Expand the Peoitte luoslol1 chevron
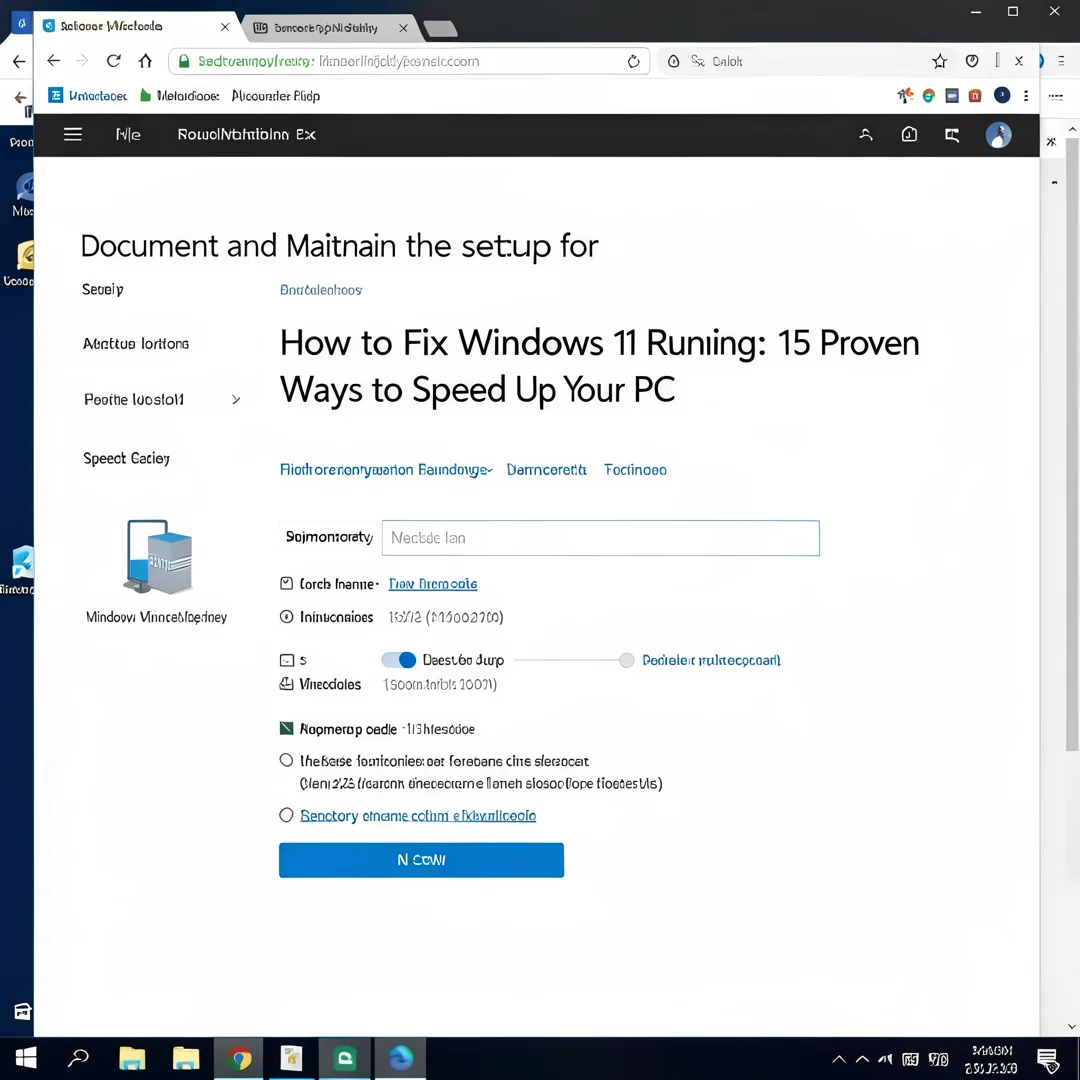1080x1080 pixels. 236,399
